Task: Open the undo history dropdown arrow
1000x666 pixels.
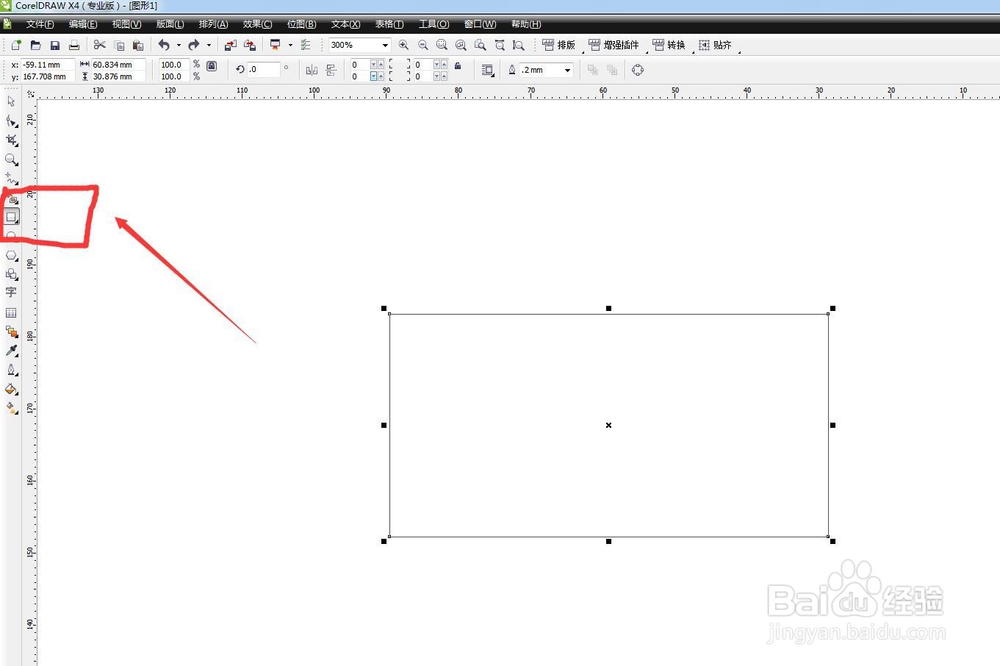Action: point(179,45)
